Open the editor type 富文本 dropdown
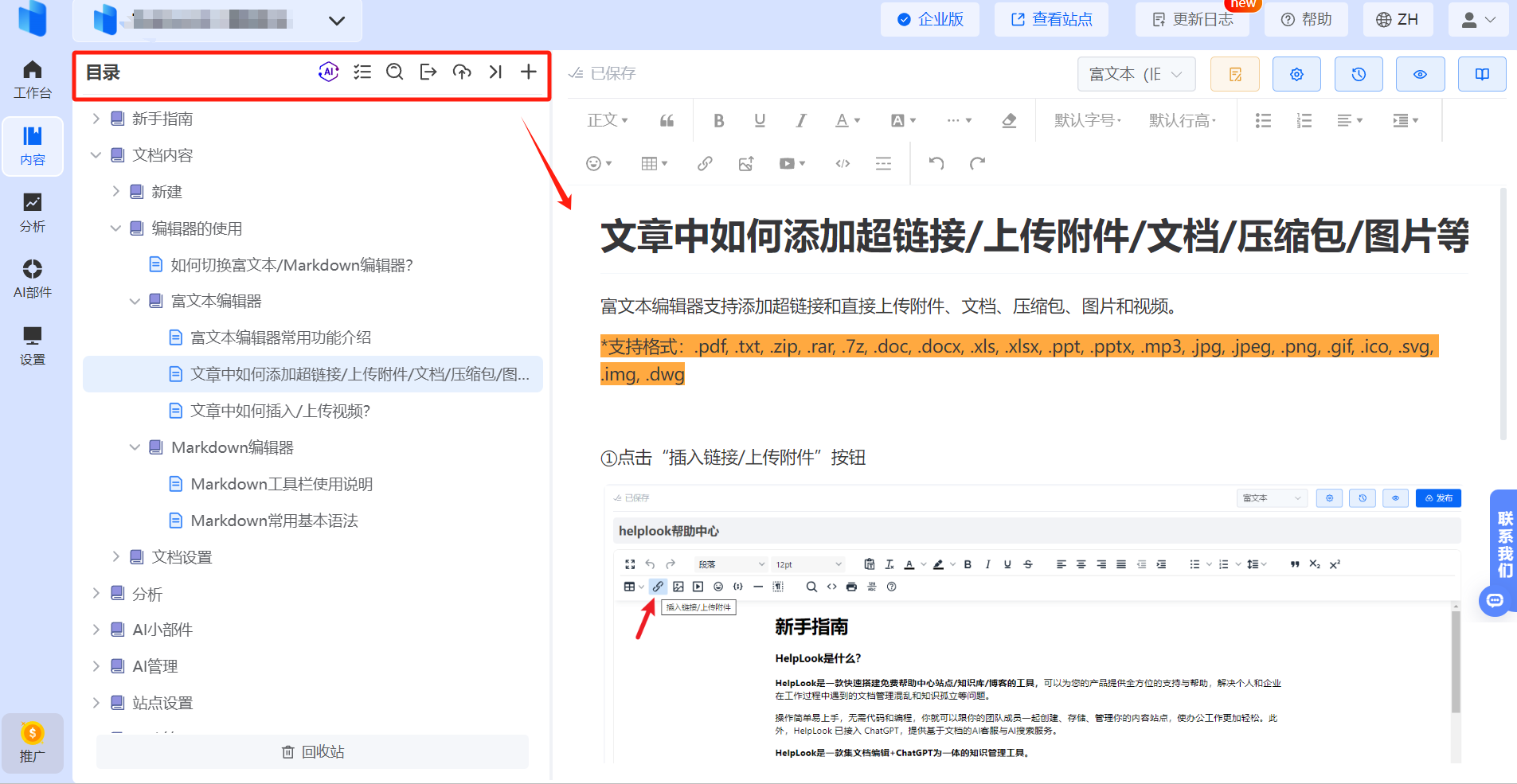Viewport: 1517px width, 784px height. pyautogui.click(x=1136, y=74)
